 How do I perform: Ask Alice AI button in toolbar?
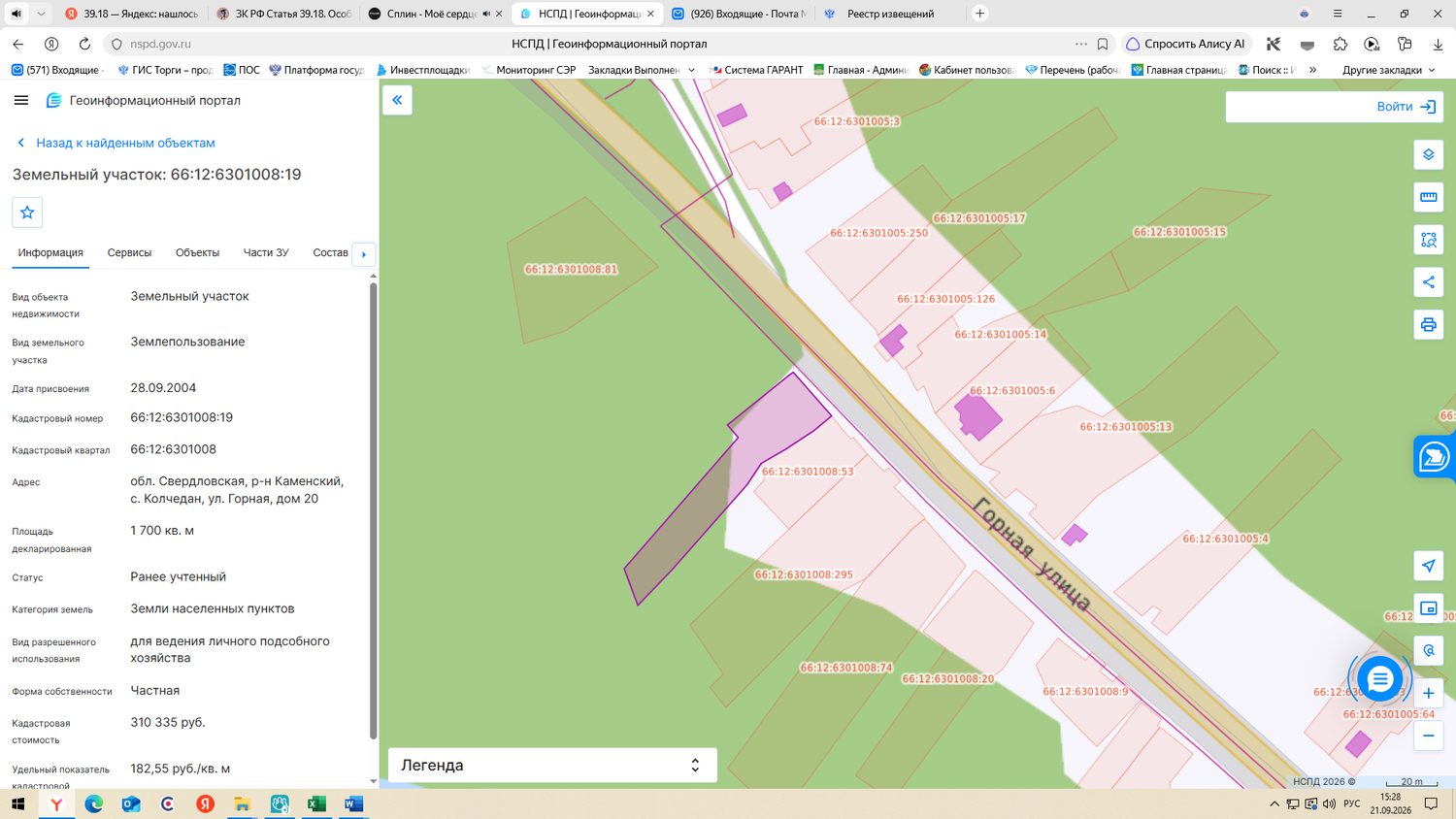point(1186,44)
